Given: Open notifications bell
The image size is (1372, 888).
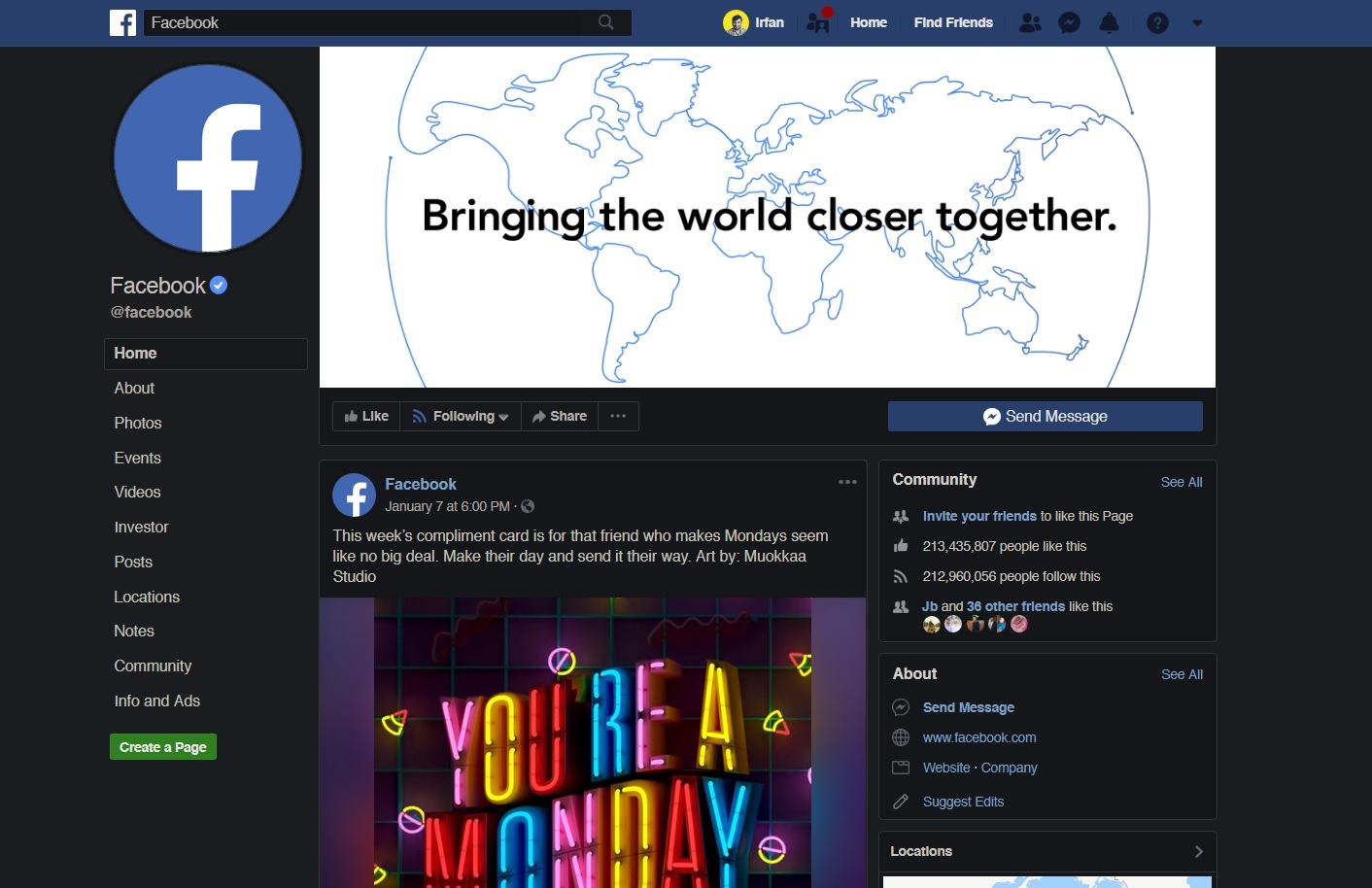Looking at the screenshot, I should [x=1109, y=22].
